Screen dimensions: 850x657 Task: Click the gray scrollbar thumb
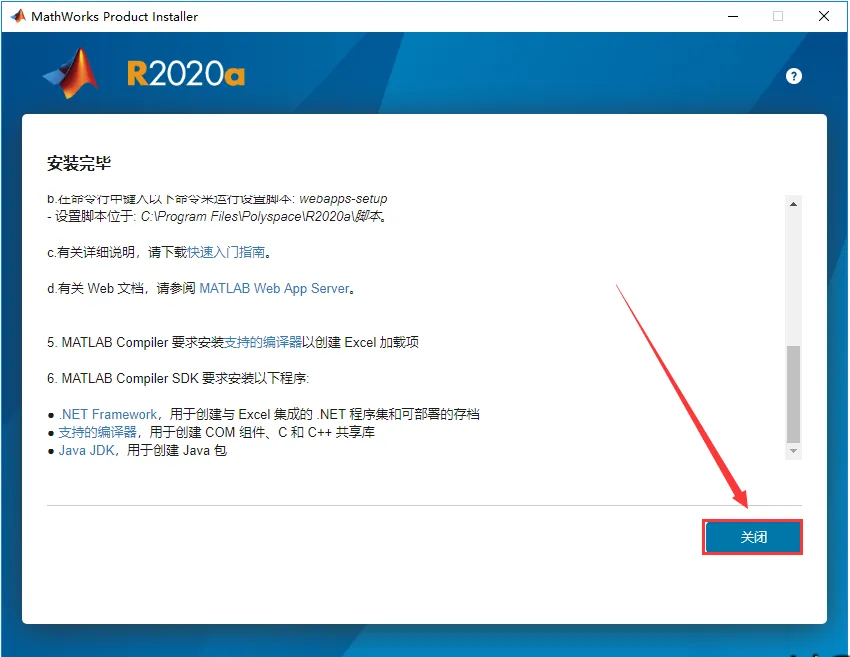[793, 394]
